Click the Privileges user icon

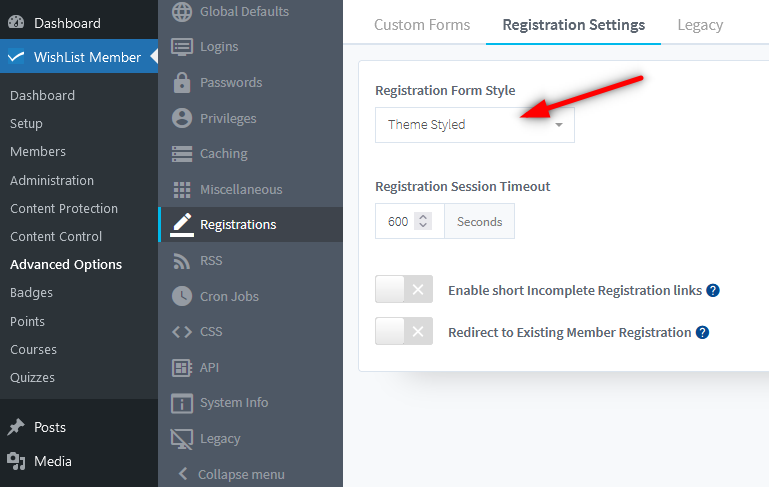(181, 118)
